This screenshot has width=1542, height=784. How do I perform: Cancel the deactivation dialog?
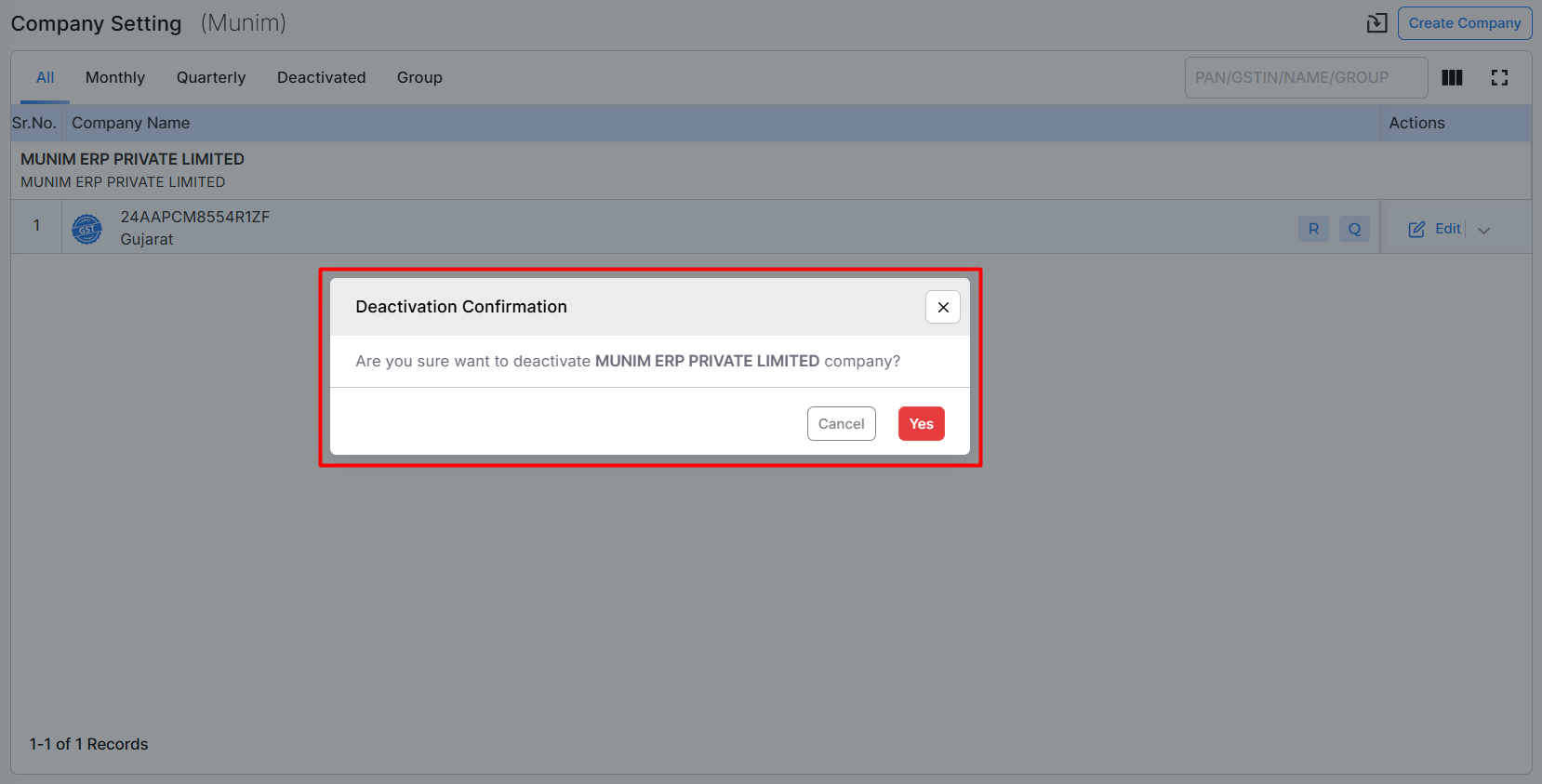(841, 424)
